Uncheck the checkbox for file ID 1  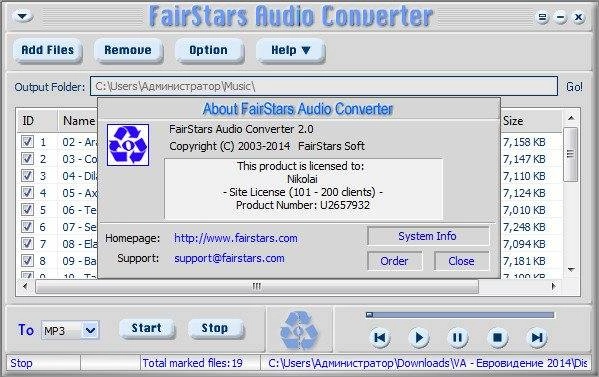coord(27,142)
